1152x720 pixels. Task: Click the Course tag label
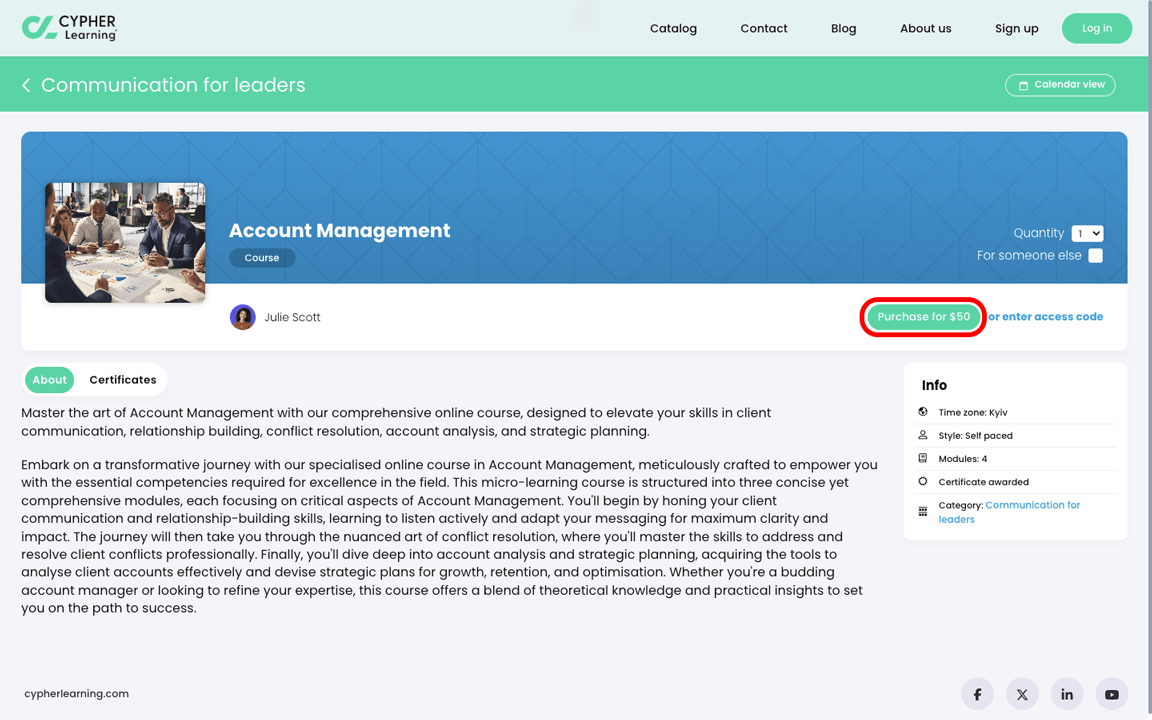[x=262, y=258]
